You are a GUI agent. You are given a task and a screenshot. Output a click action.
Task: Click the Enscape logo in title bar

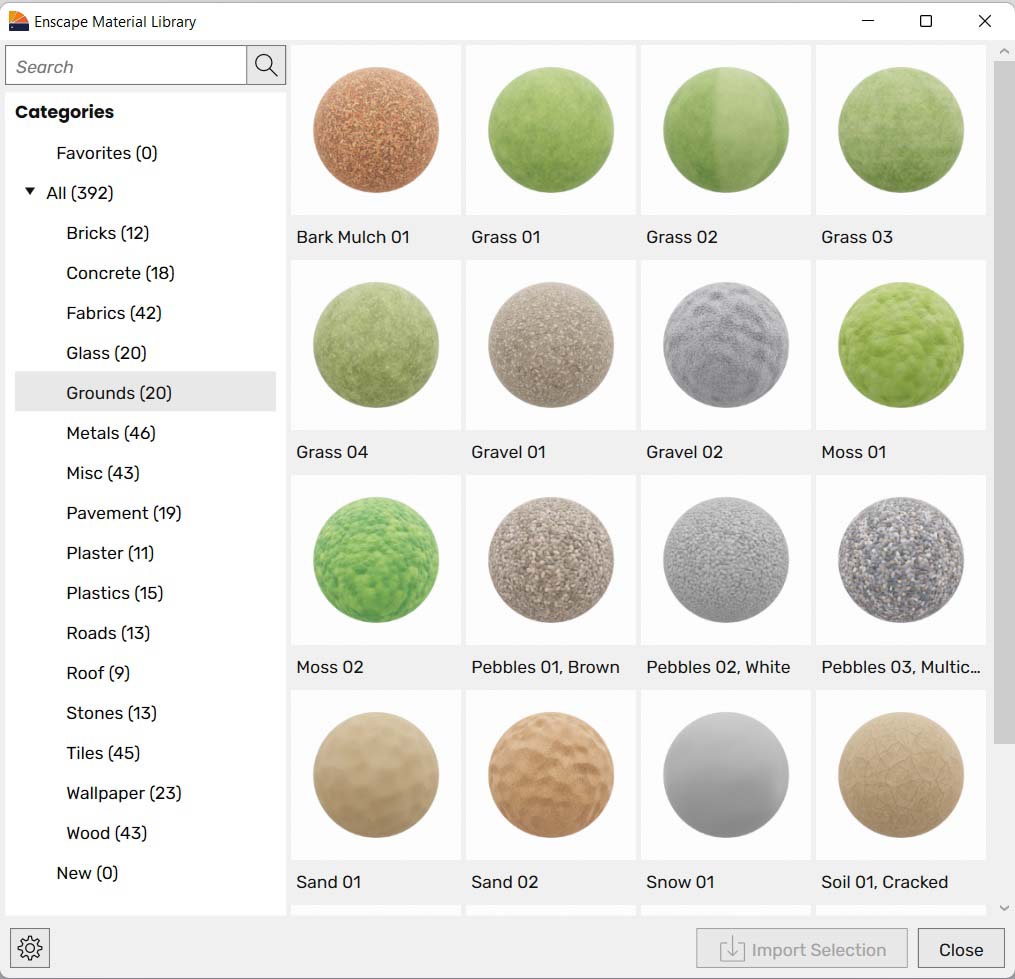coord(18,21)
